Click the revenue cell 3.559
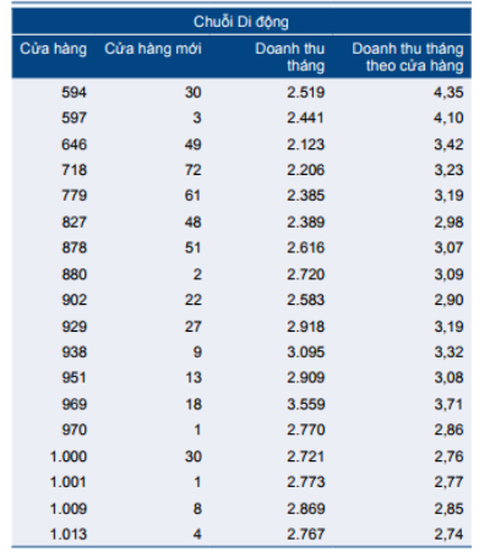This screenshot has width=490, height=552. pyautogui.click(x=306, y=404)
